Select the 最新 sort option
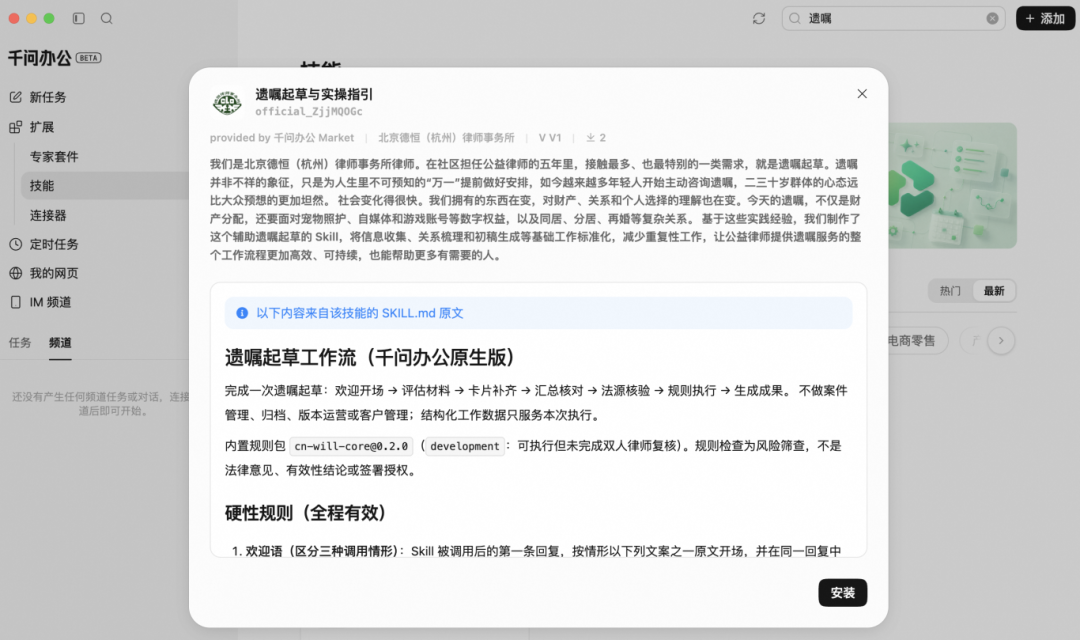The image size is (1080, 640). (993, 291)
